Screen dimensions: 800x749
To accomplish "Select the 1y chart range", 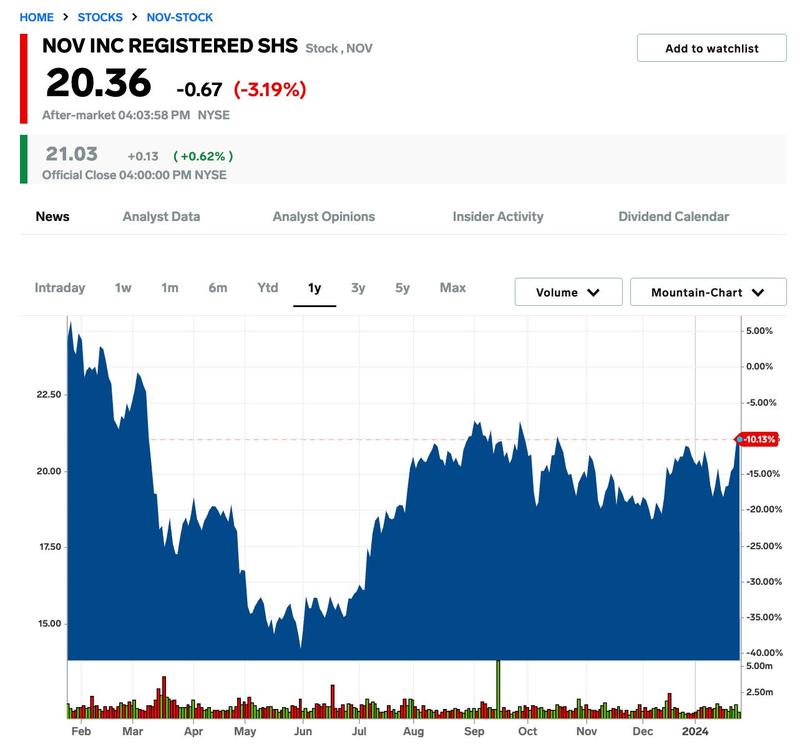I will pyautogui.click(x=314, y=288).
